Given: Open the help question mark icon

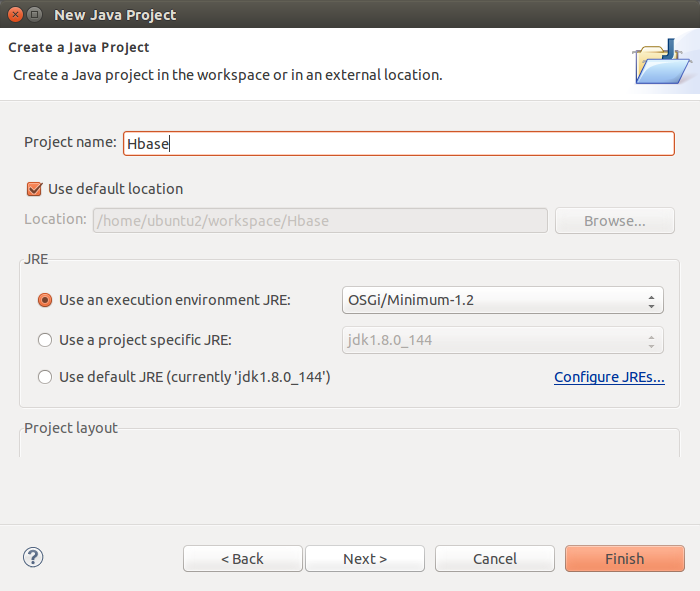Looking at the screenshot, I should coord(33,557).
